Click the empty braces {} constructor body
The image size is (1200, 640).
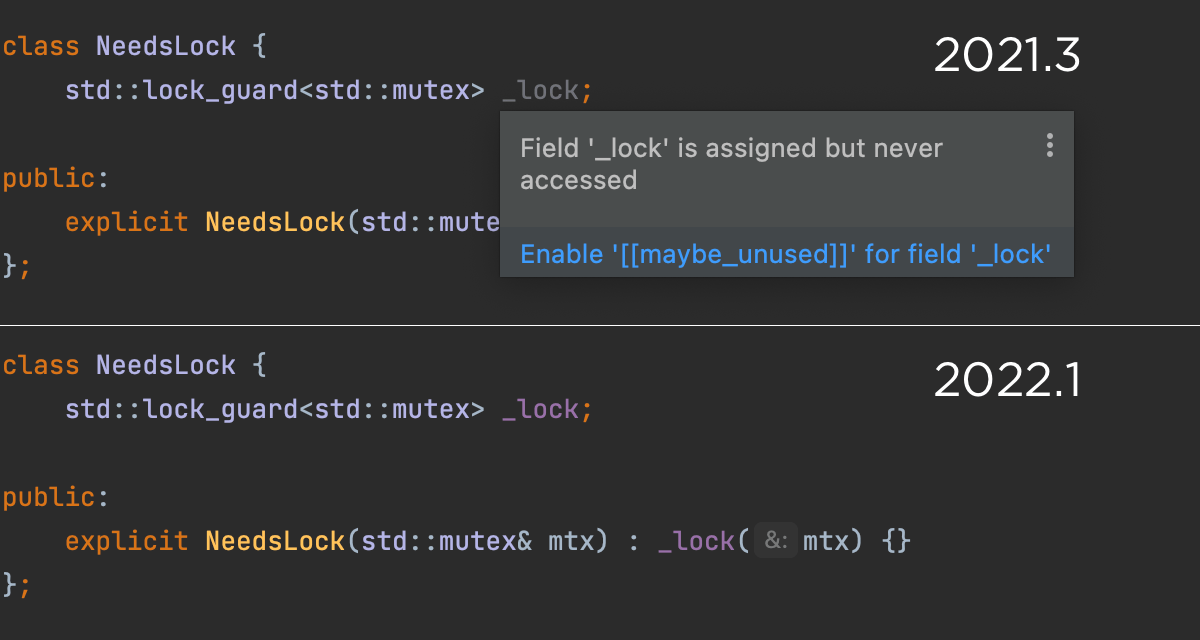click(897, 541)
